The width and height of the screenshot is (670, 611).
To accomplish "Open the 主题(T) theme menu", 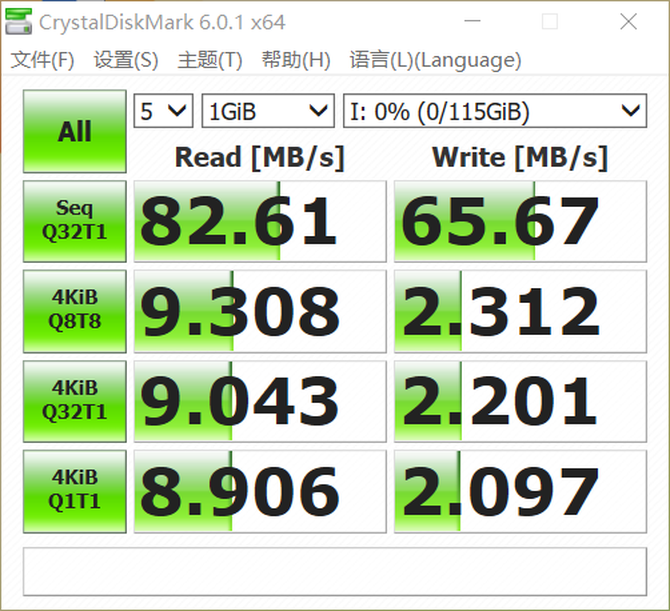I will pos(210,60).
